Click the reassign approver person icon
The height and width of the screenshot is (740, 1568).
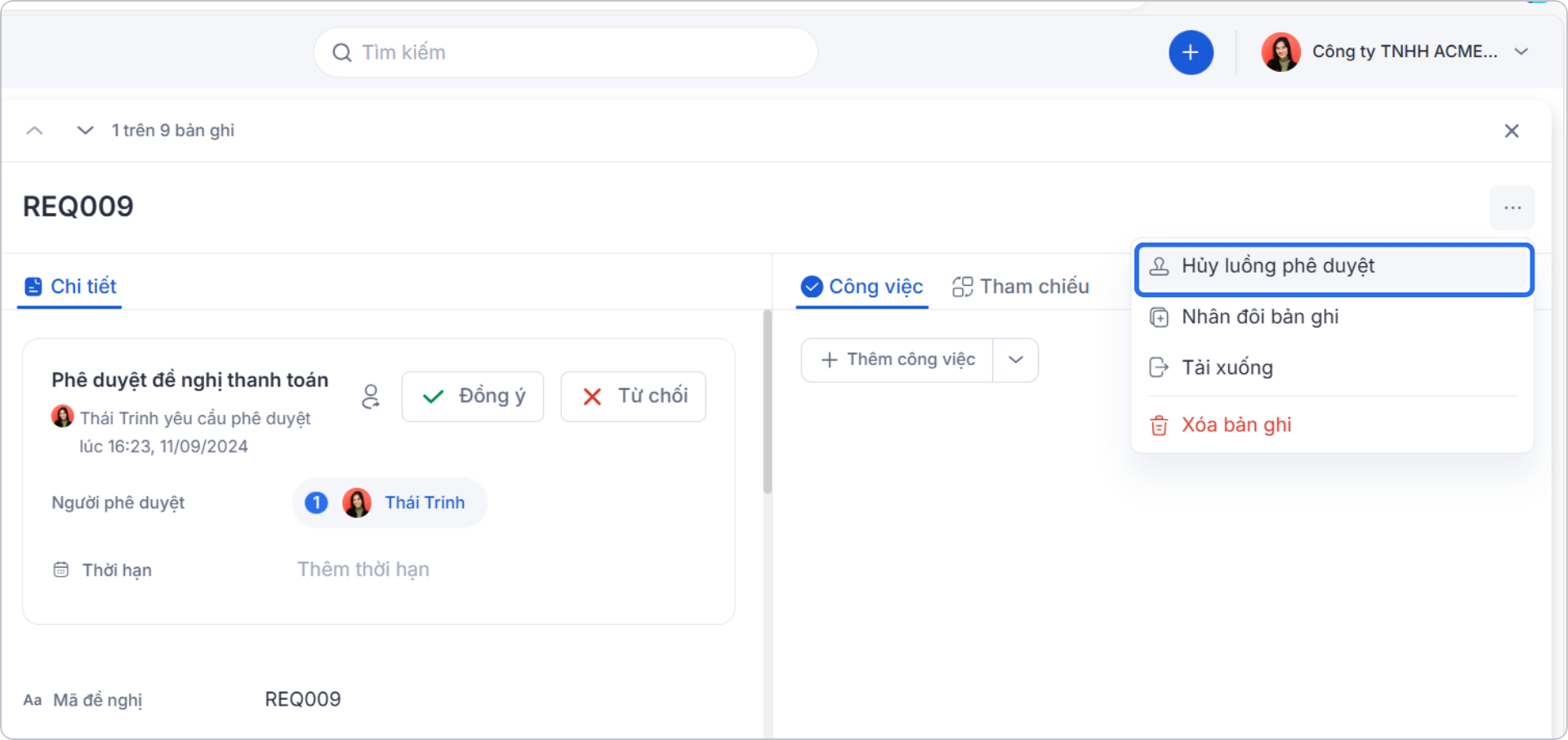click(x=371, y=397)
